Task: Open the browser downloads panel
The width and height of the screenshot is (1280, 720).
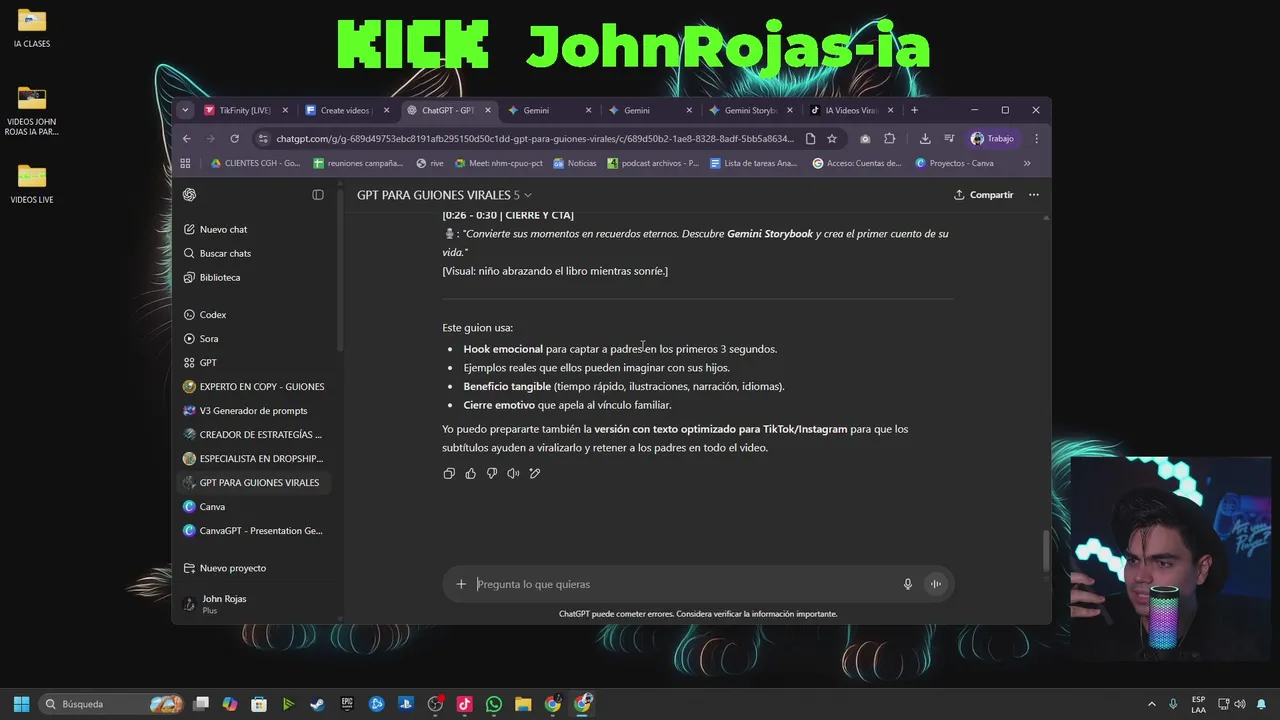Action: pos(925,139)
